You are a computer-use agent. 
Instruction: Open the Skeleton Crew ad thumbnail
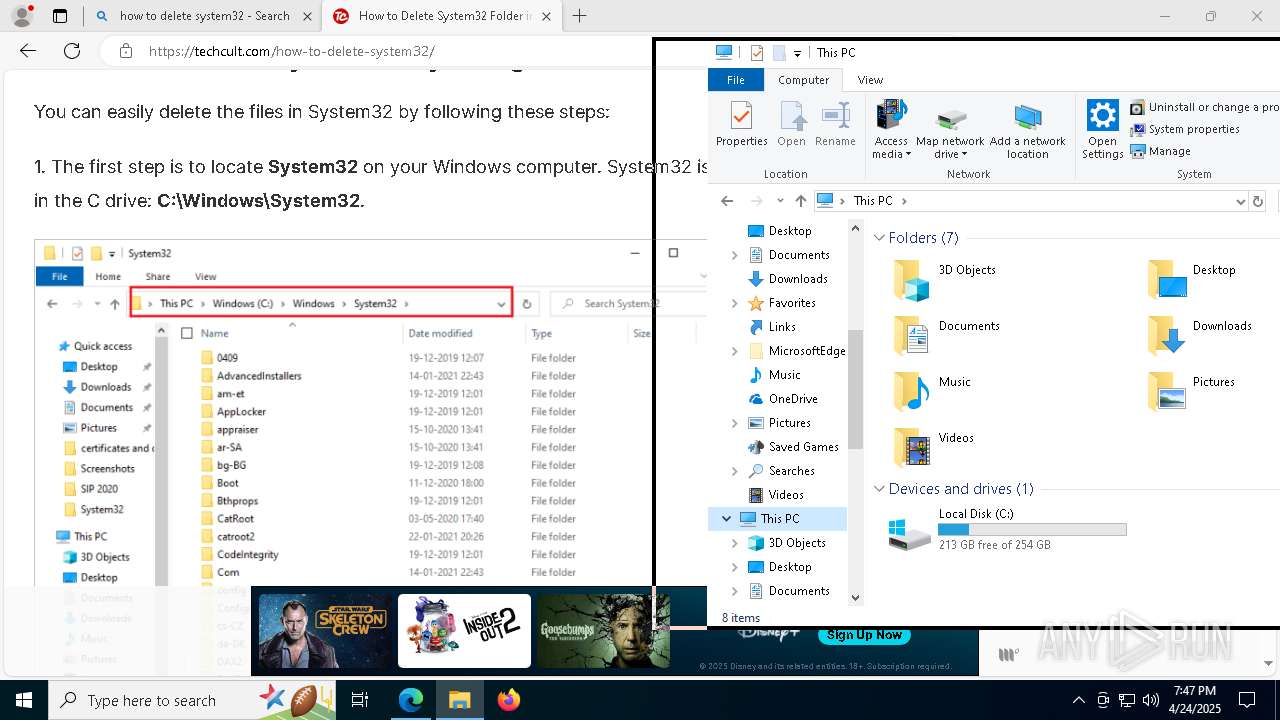(x=325, y=631)
